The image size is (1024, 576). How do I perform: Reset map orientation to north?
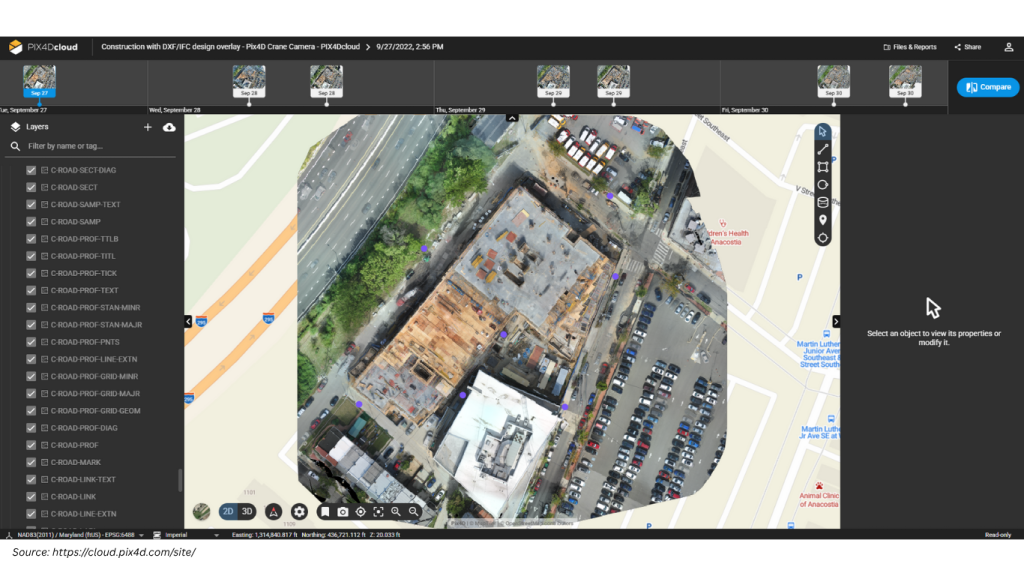274,512
